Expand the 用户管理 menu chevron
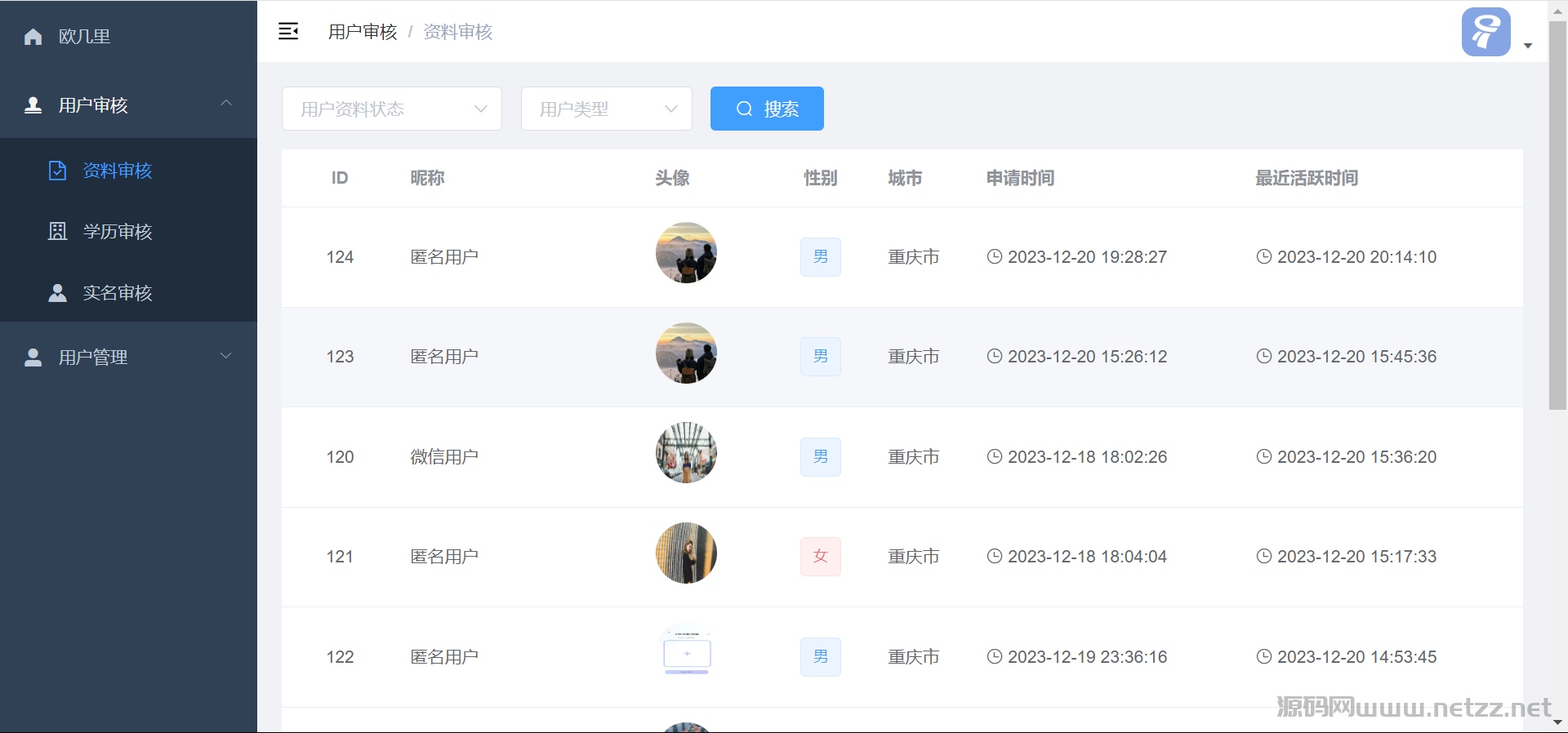The width and height of the screenshot is (1568, 733). 226,356
